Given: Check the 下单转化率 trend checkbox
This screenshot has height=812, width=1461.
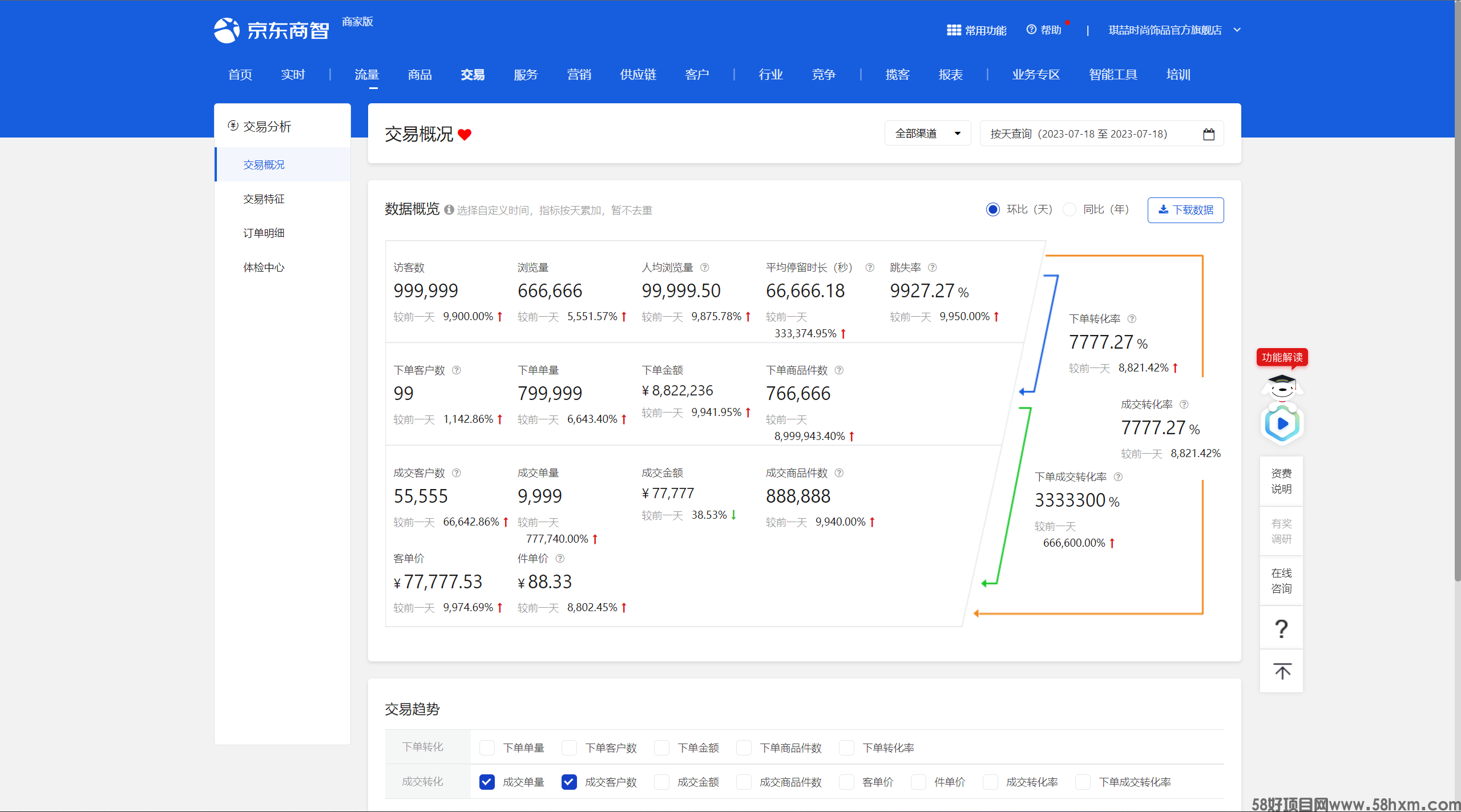Looking at the screenshot, I should [x=846, y=748].
